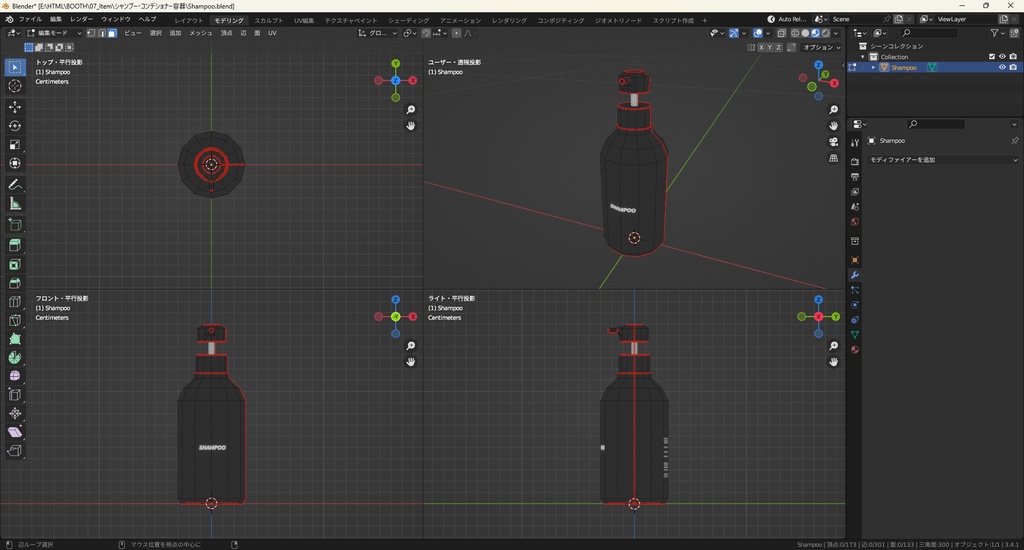Image resolution: width=1024 pixels, height=550 pixels.
Task: Click the pan hand icon in top view
Action: 411,126
